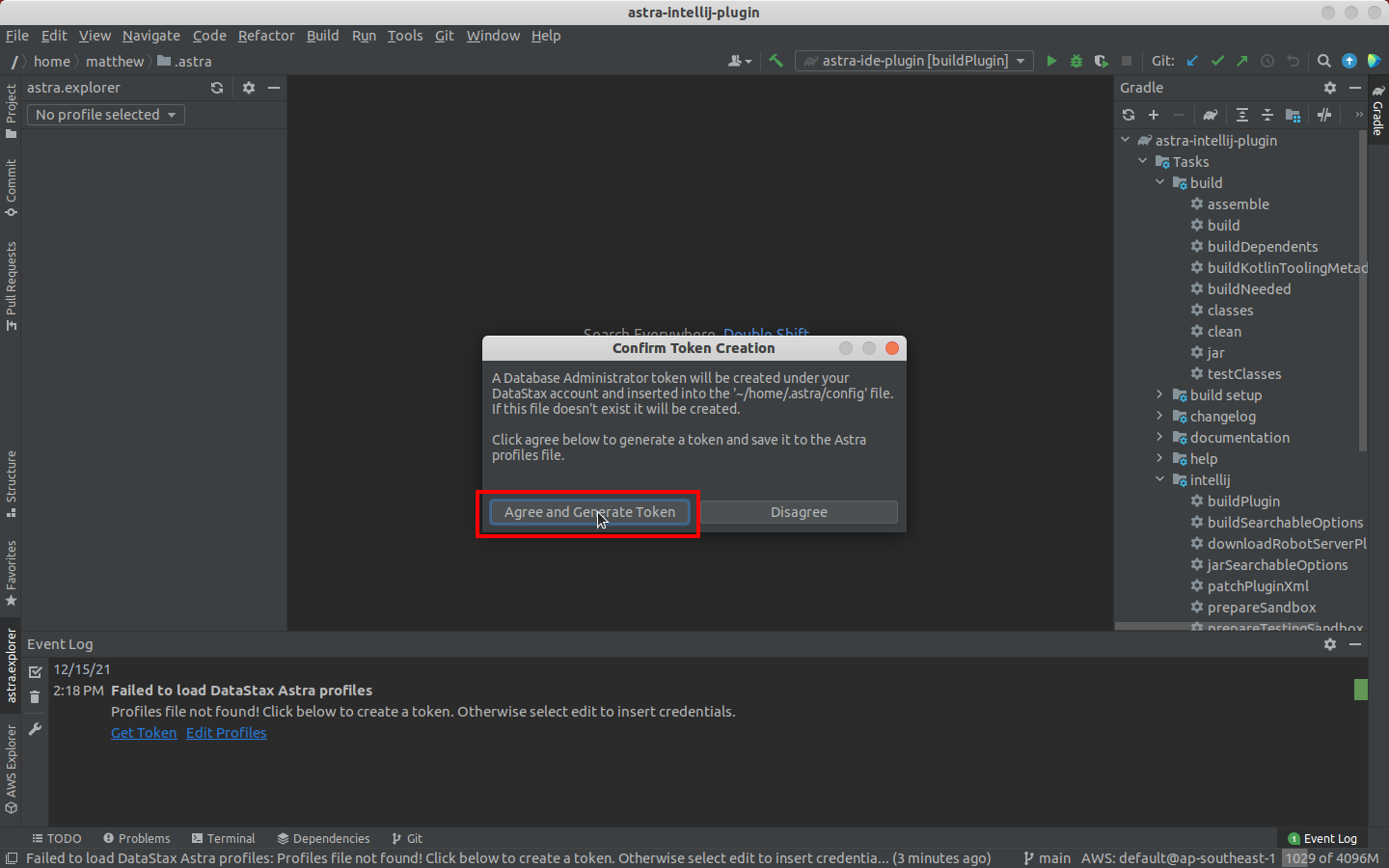The height and width of the screenshot is (868, 1389).
Task: Open the Tools menu
Action: click(405, 36)
